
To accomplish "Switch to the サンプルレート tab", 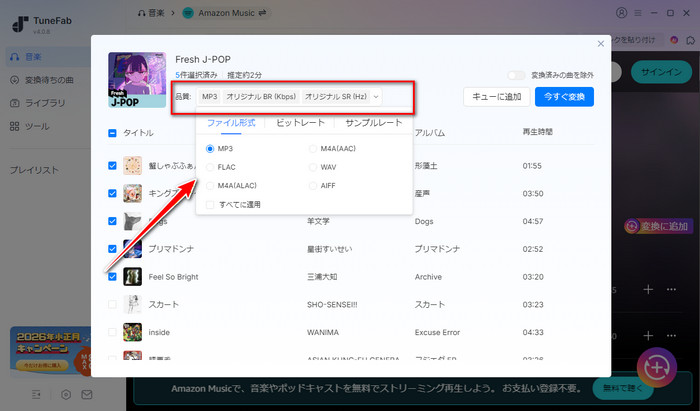I will click(374, 123).
